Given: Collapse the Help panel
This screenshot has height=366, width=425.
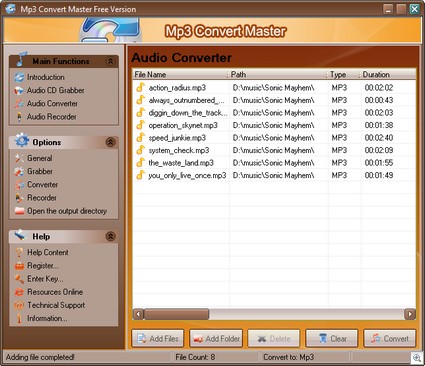Looking at the screenshot, I should [110, 236].
